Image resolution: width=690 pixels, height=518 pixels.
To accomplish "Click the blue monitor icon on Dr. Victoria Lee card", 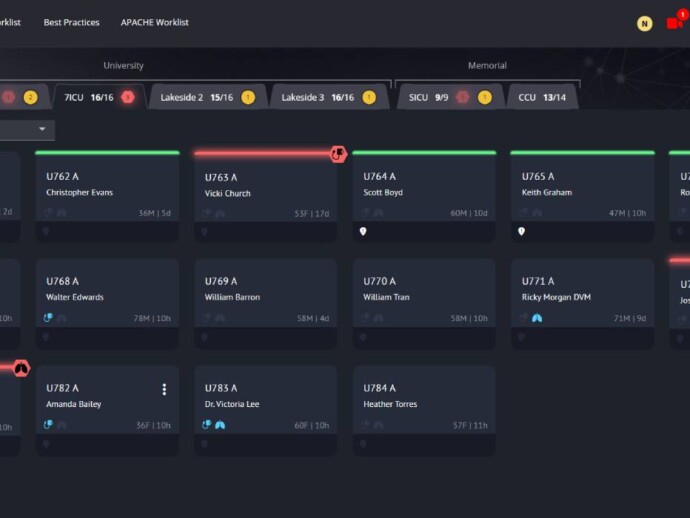I will click(x=206, y=425).
